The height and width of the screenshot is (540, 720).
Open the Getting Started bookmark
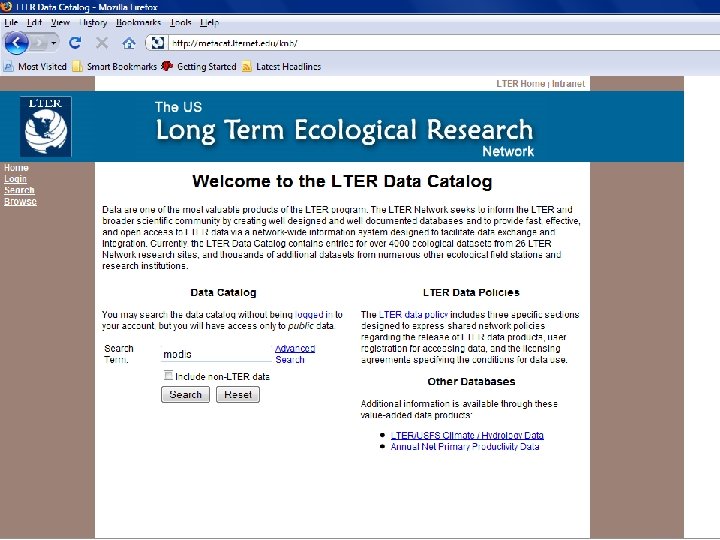coord(198,67)
